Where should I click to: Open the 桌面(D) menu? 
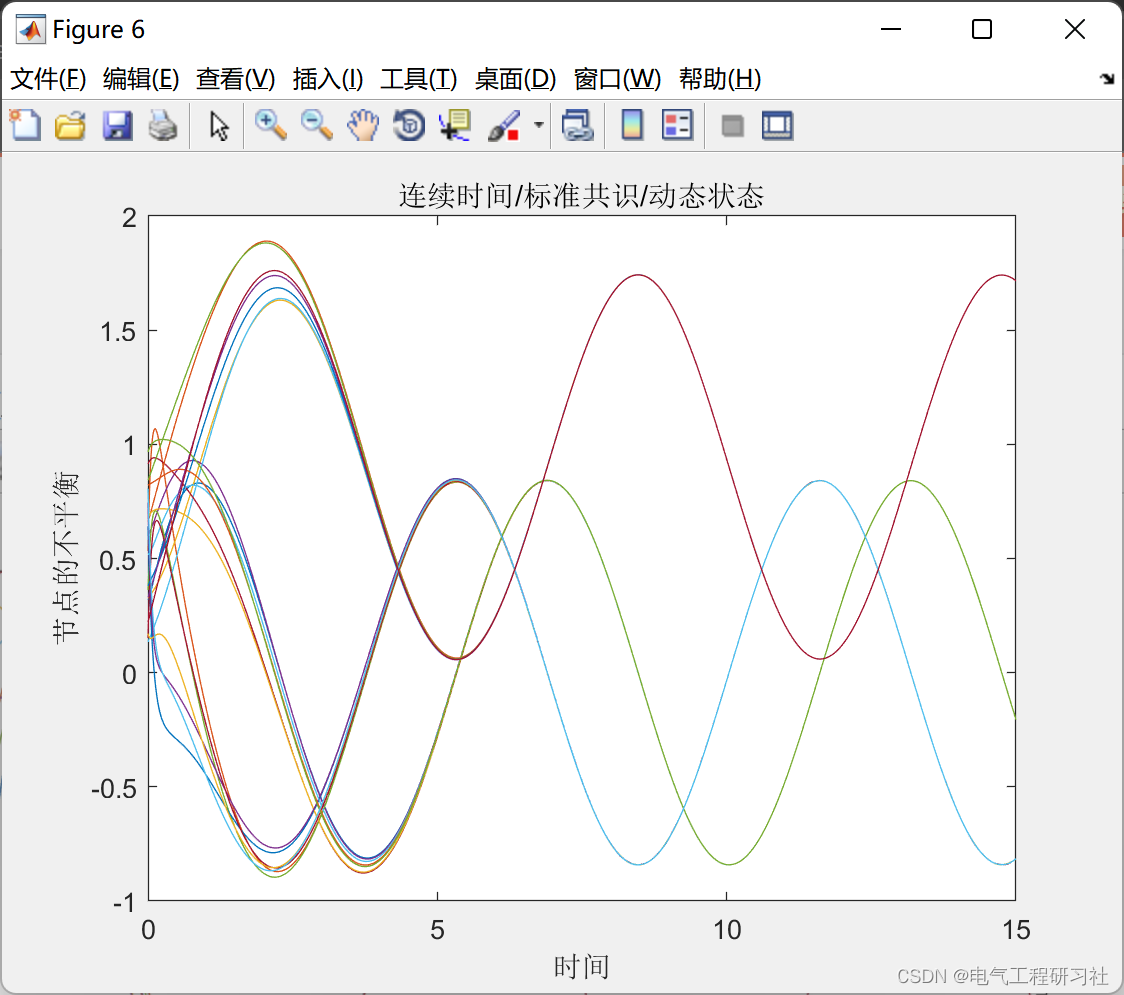point(515,79)
